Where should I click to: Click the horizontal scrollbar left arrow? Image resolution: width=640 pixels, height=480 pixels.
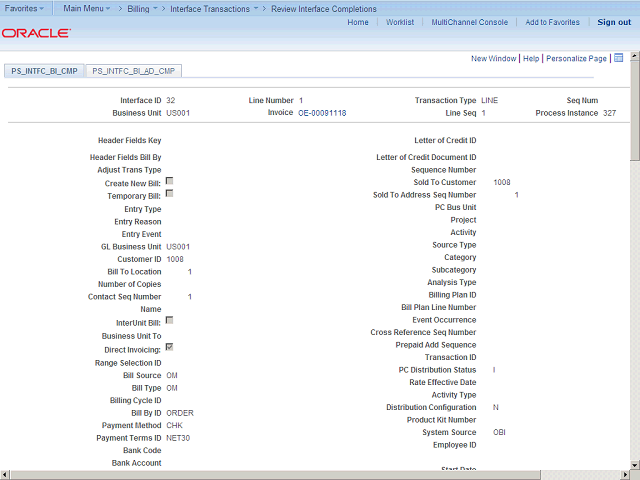coord(4,475)
